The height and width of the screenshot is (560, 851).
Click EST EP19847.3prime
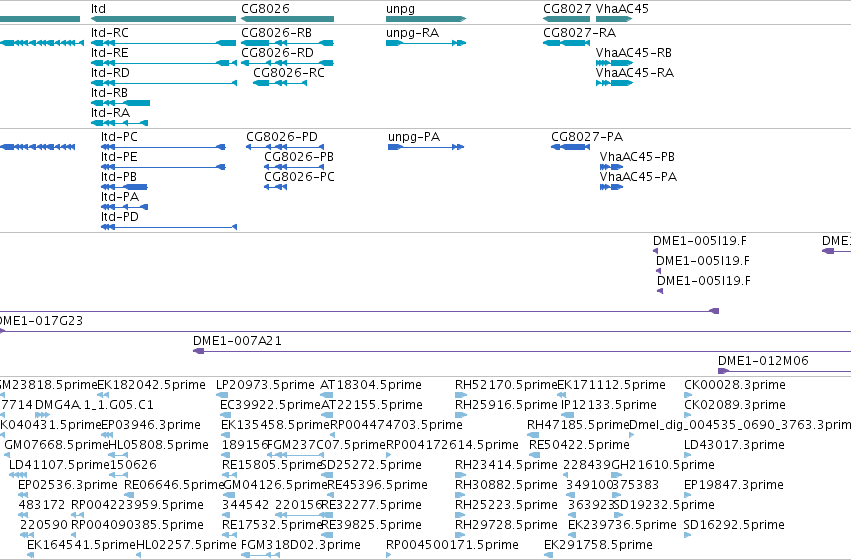click(734, 486)
